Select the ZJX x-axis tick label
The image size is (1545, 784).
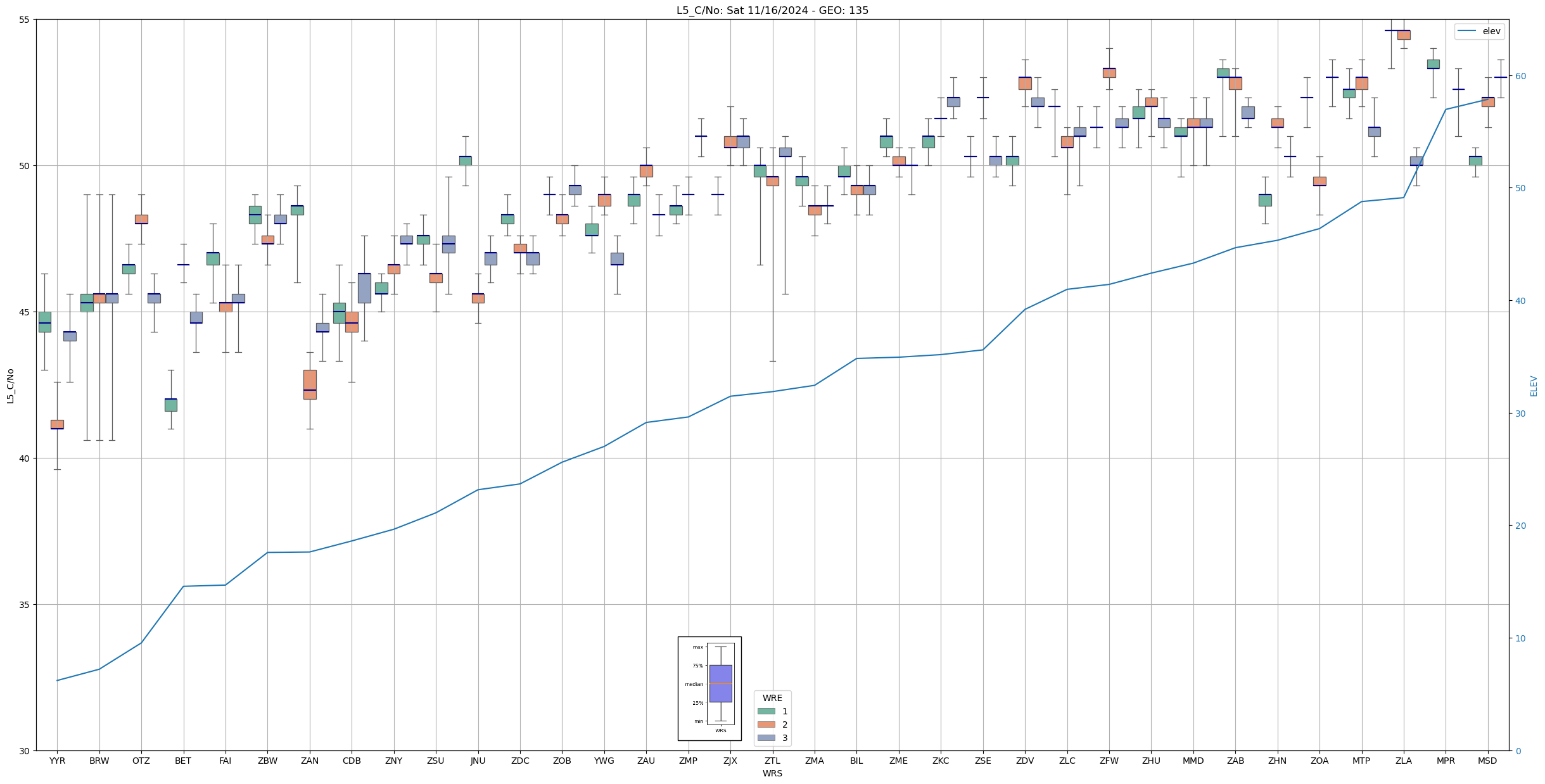click(730, 761)
